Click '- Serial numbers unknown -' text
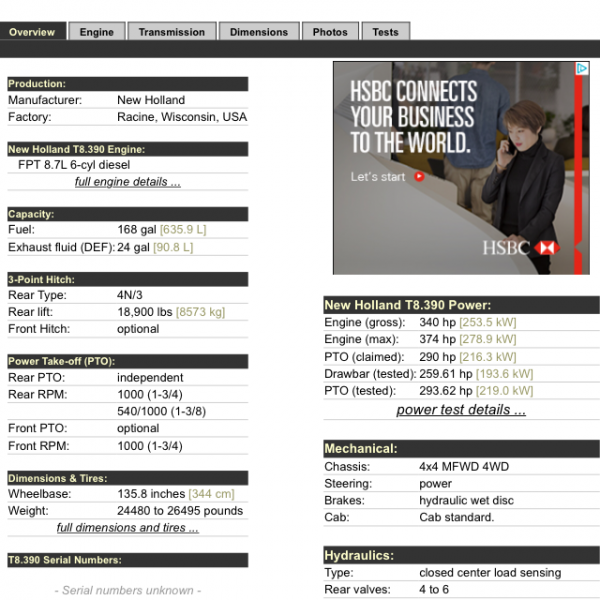The width and height of the screenshot is (600, 600). [128, 590]
